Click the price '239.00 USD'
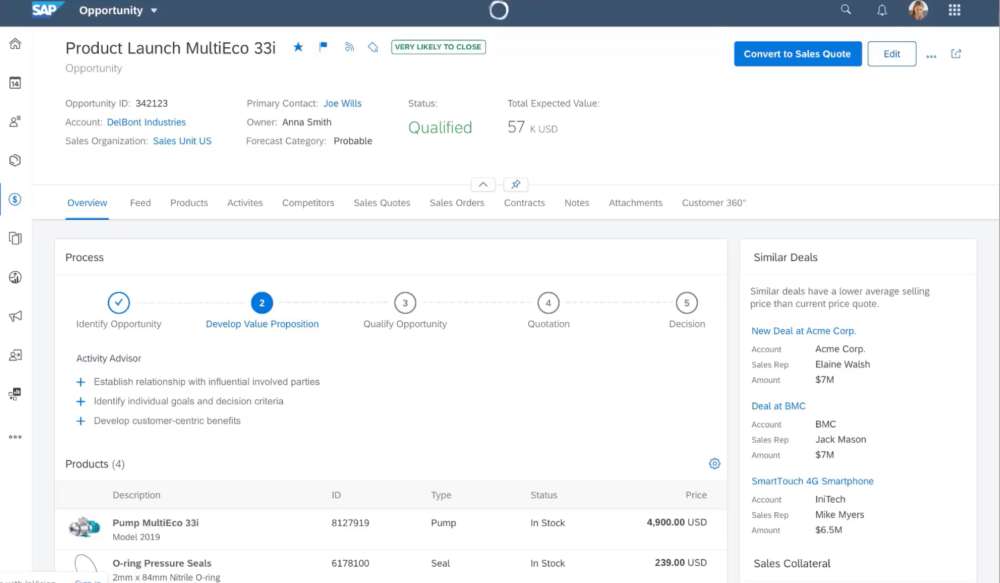 [680, 563]
